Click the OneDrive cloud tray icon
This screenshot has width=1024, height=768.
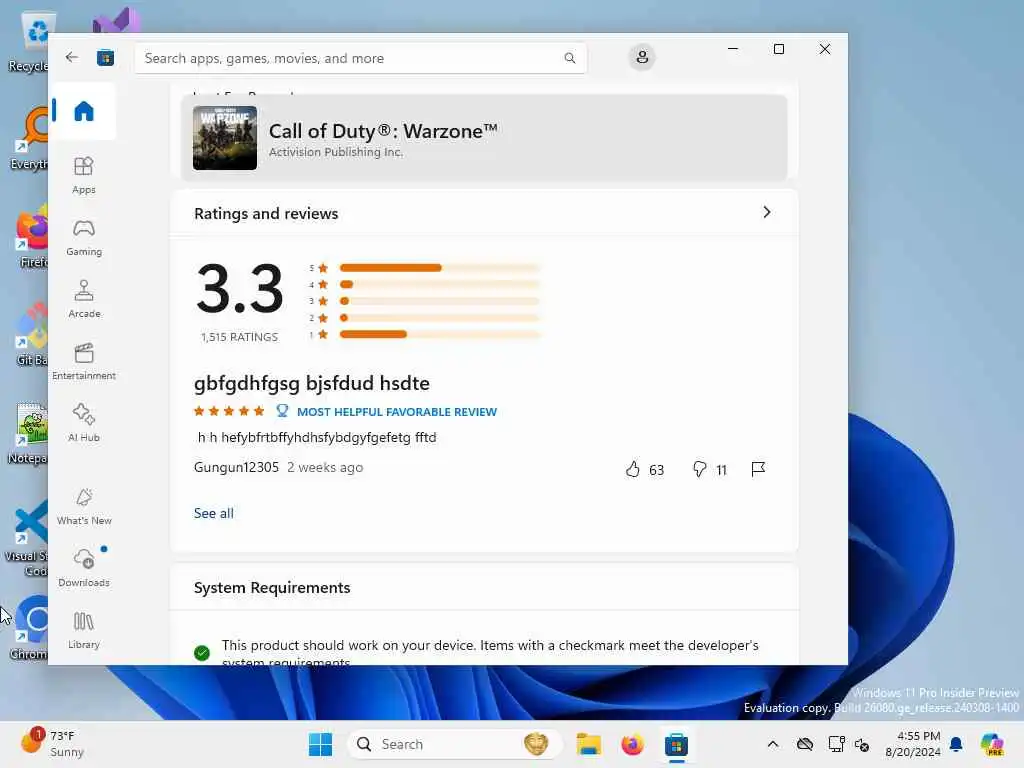click(x=805, y=744)
